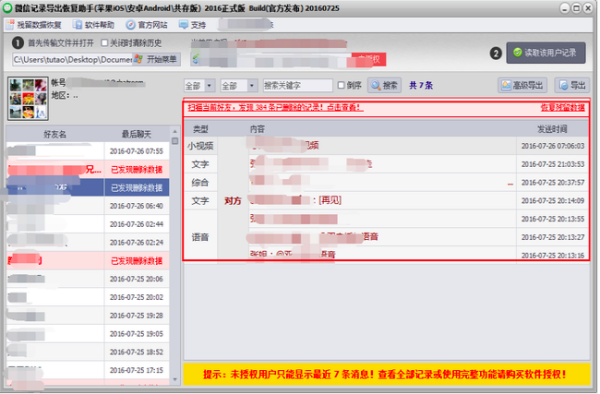Image resolution: width=600 pixels, height=394 pixels.
Task: Select the 小视频 message row
Action: click(x=386, y=146)
